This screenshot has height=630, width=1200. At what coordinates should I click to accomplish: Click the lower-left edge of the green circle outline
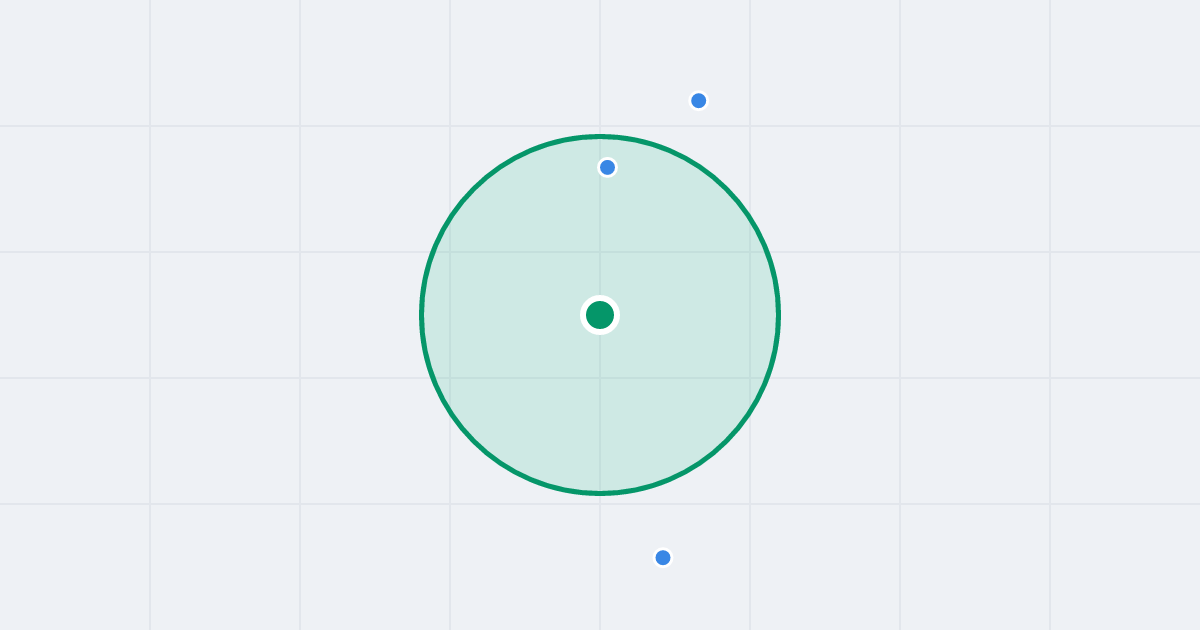click(x=473, y=442)
